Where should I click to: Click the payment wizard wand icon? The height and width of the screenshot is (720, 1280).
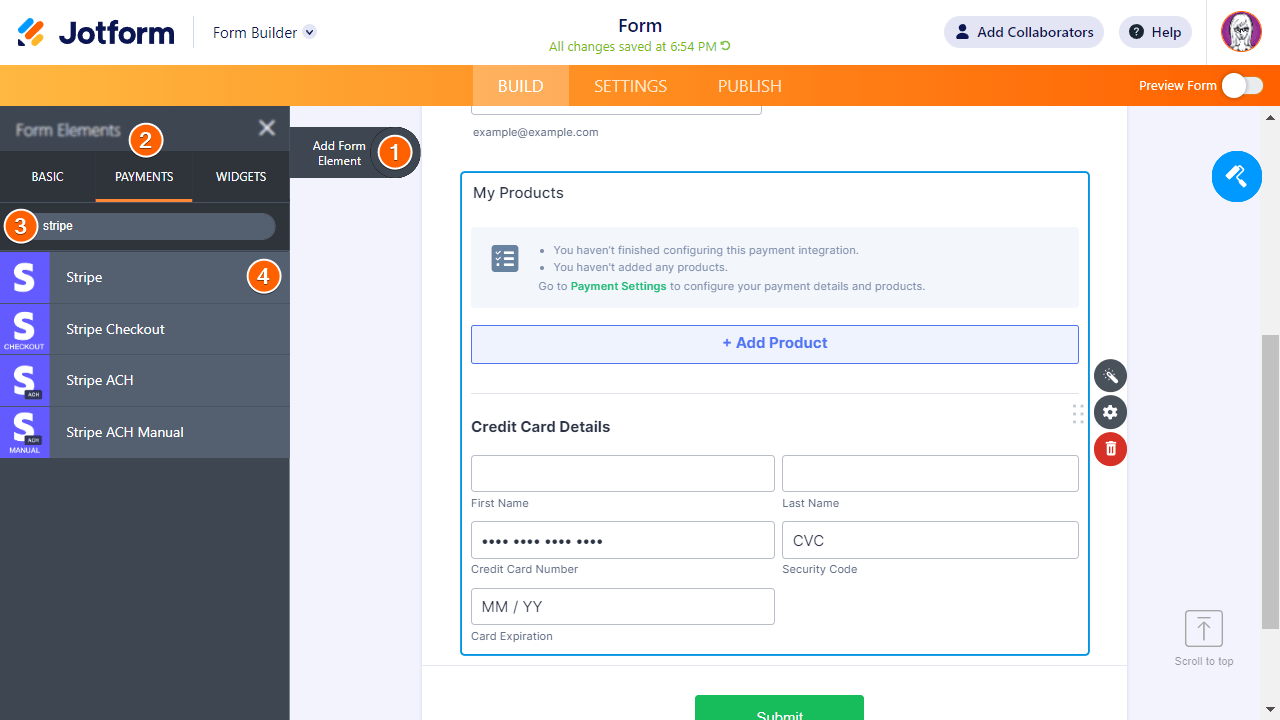1110,376
